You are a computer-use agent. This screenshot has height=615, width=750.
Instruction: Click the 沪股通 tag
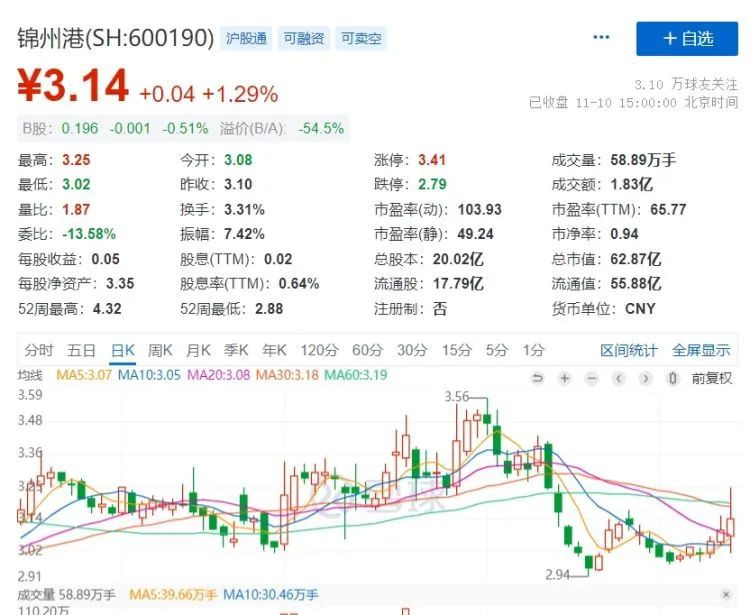[246, 38]
